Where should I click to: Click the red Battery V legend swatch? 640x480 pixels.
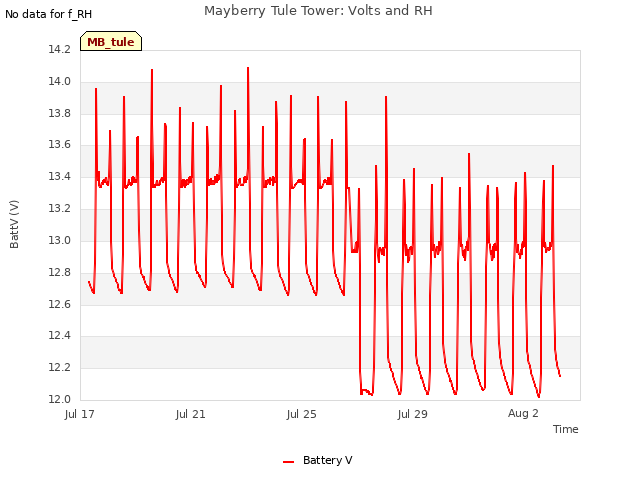[x=289, y=462]
